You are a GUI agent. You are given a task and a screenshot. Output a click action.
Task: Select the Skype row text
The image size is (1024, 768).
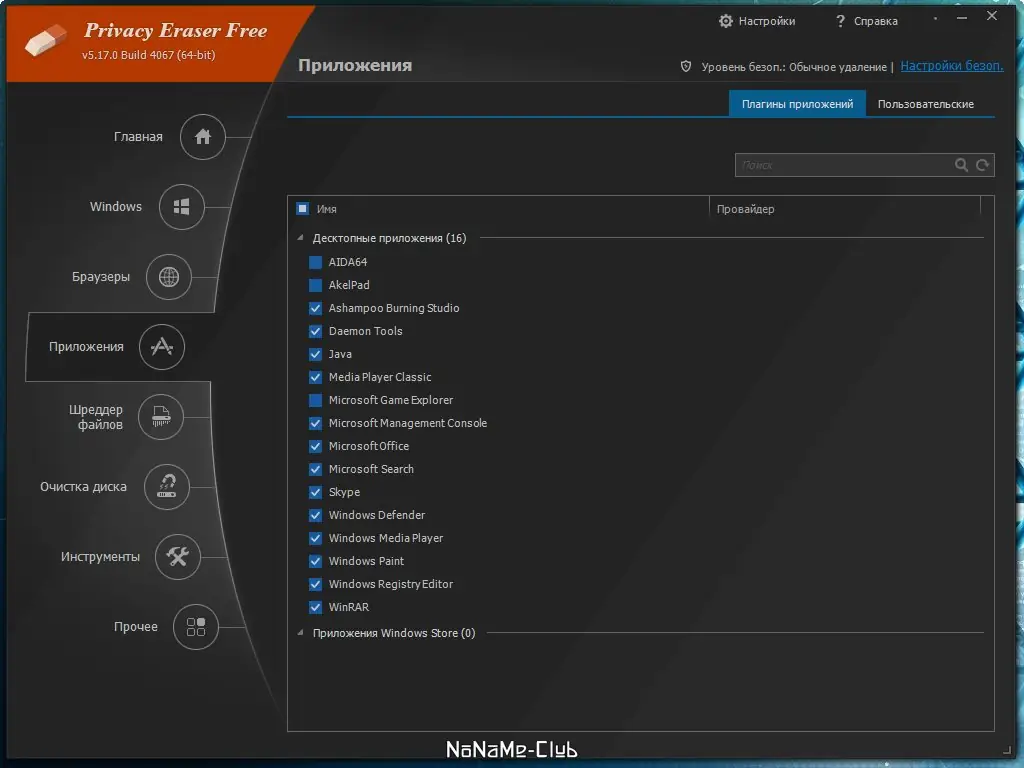[x=344, y=492]
